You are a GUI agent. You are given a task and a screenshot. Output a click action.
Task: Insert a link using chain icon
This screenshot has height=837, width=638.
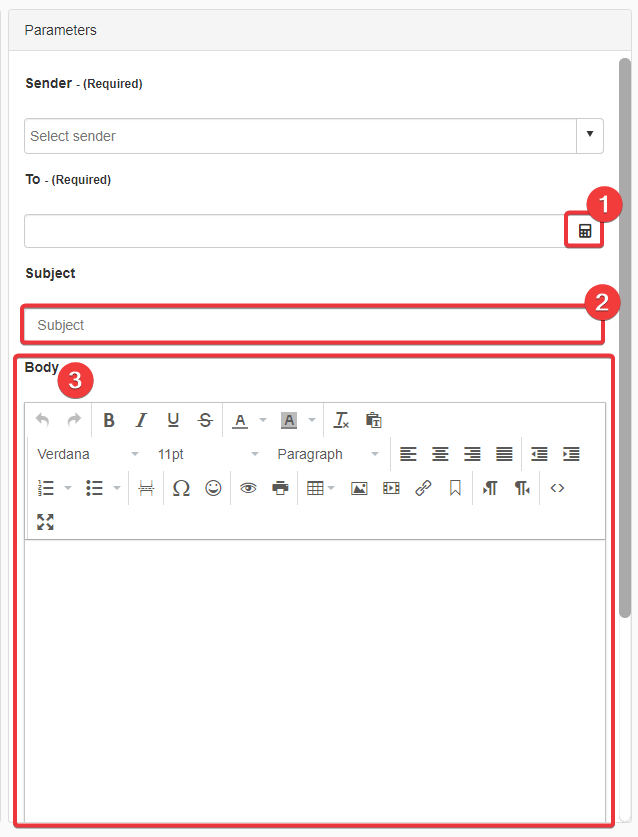pyautogui.click(x=423, y=488)
